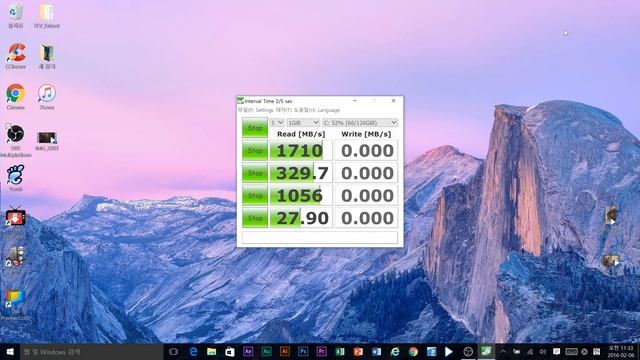Image resolution: width=640 pixels, height=360 pixels.
Task: Open the iTunes desktop shortcut
Action: (47, 97)
